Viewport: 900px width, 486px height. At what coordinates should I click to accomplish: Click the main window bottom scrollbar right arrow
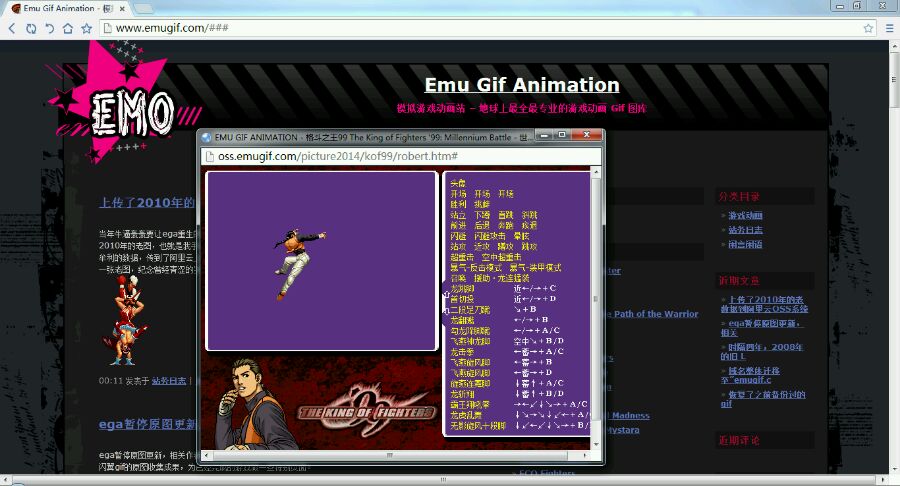point(884,480)
